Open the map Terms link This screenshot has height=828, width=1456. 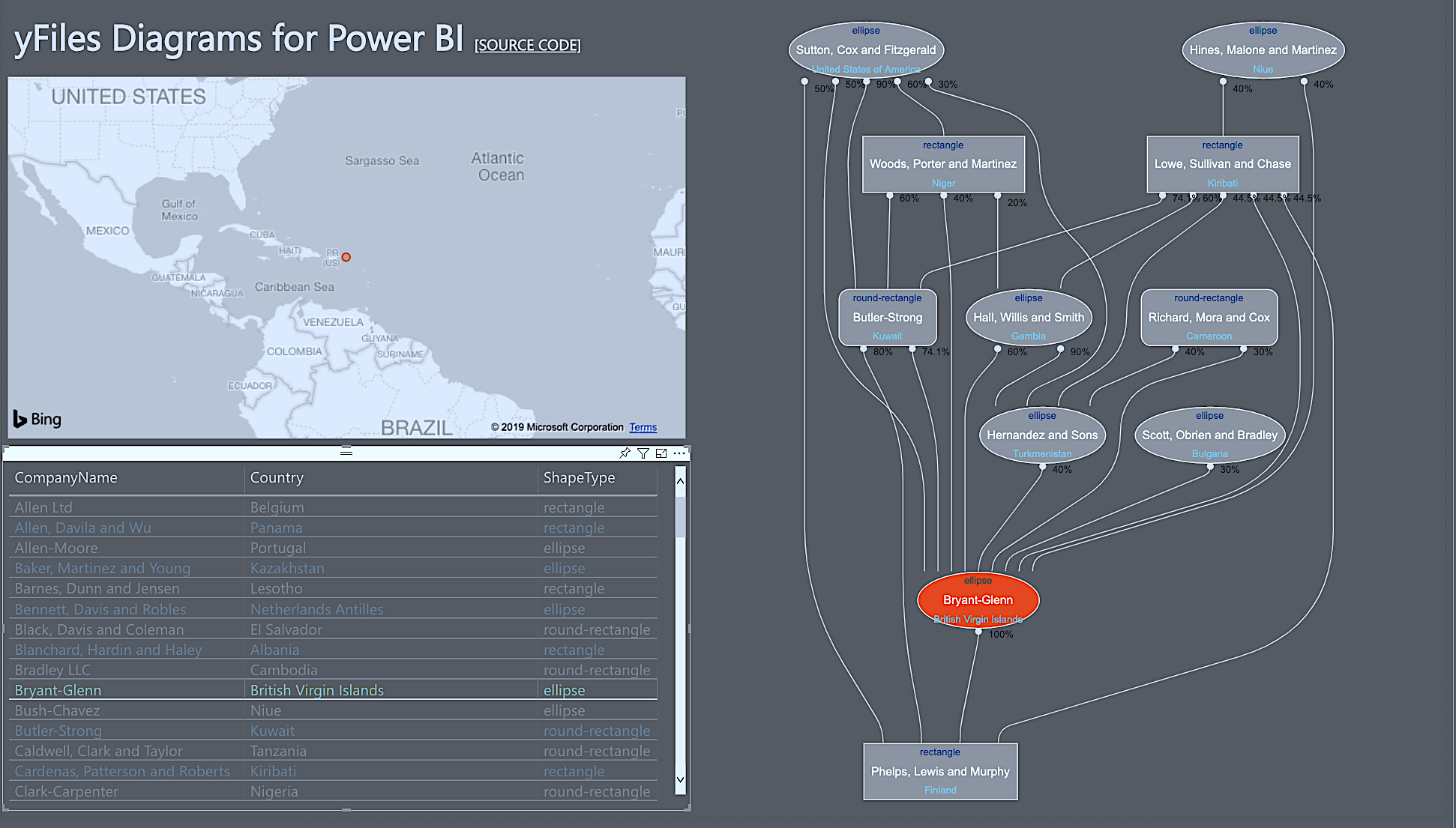tap(643, 427)
